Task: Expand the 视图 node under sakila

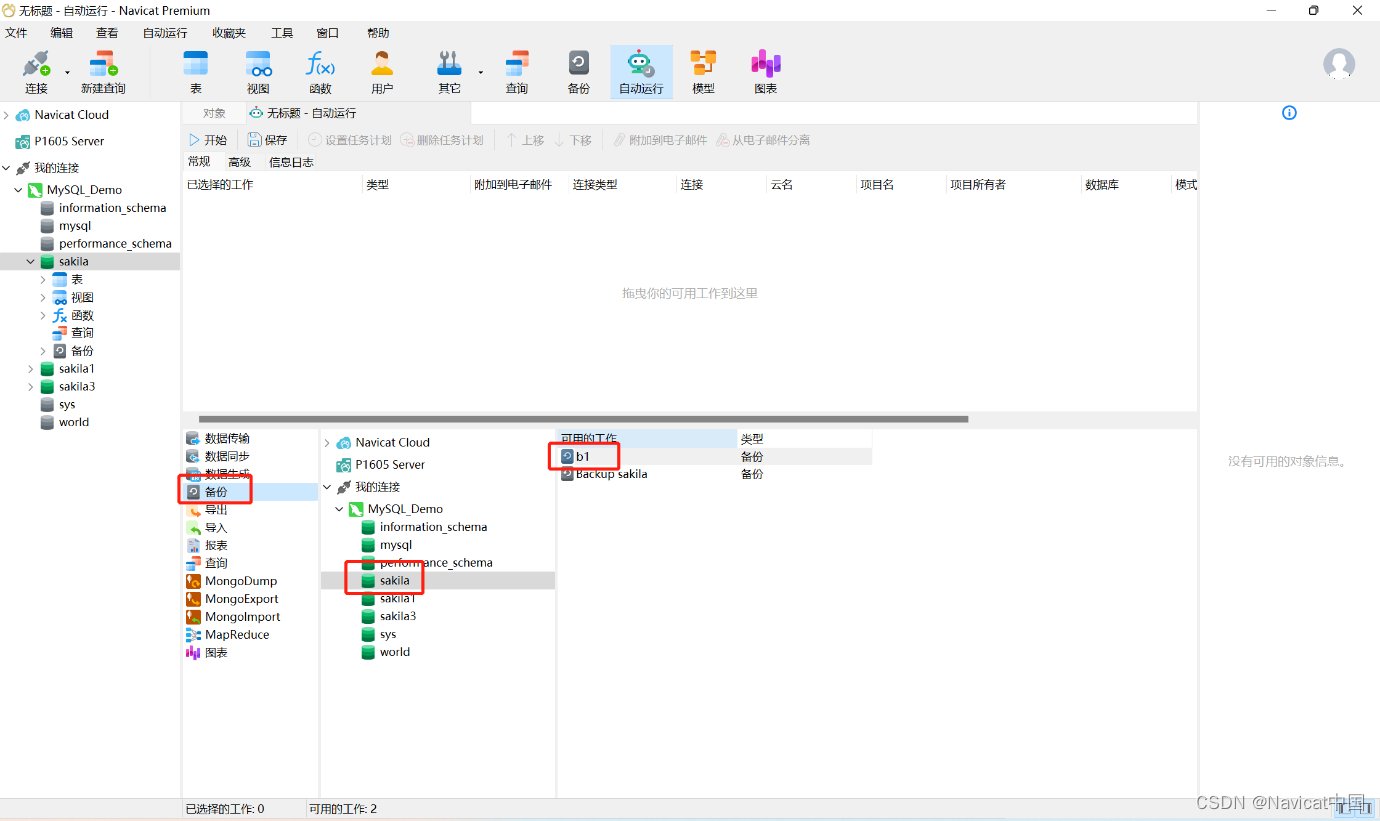Action: coord(43,298)
